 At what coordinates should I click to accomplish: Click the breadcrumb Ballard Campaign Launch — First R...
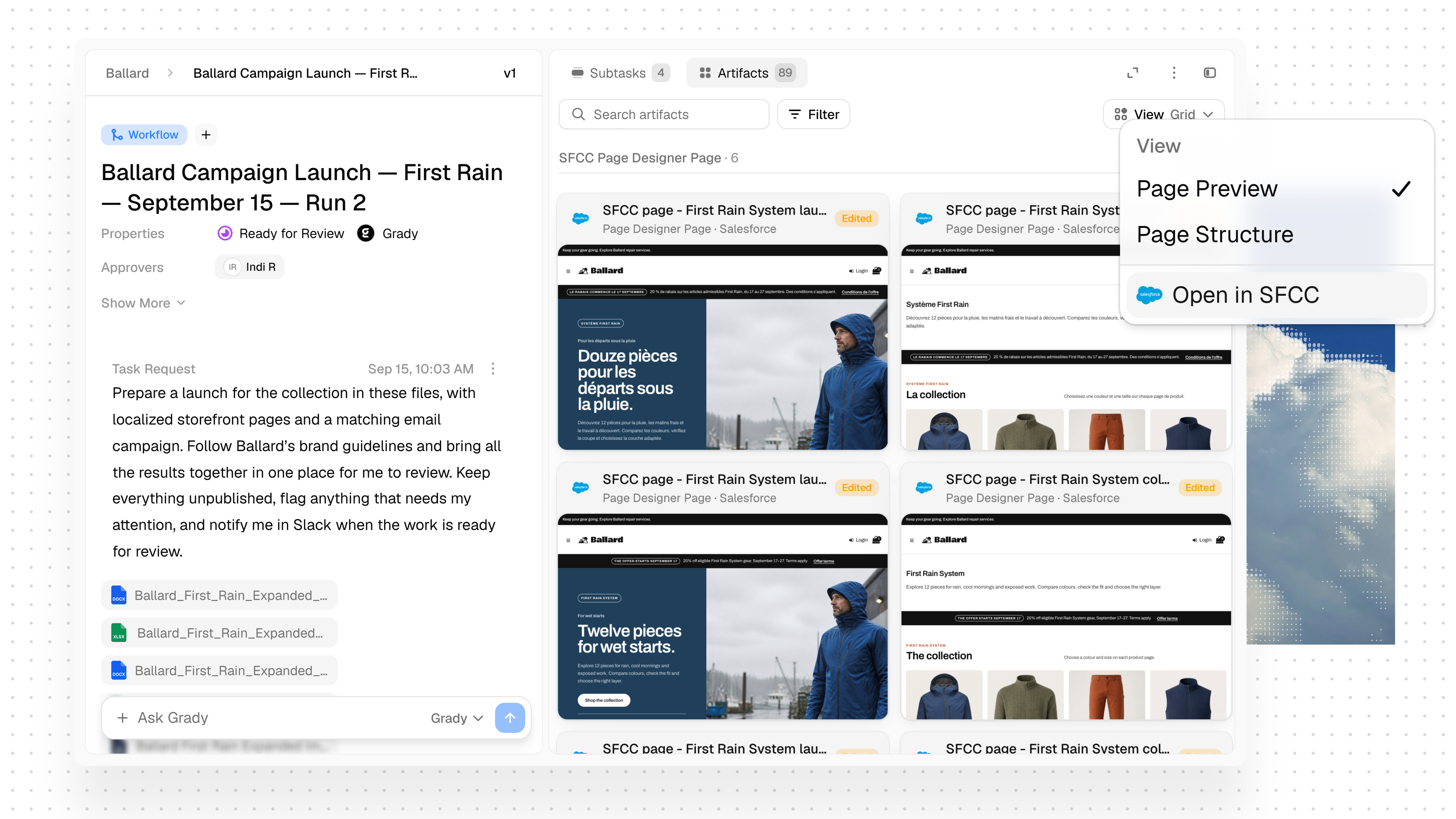pos(305,73)
